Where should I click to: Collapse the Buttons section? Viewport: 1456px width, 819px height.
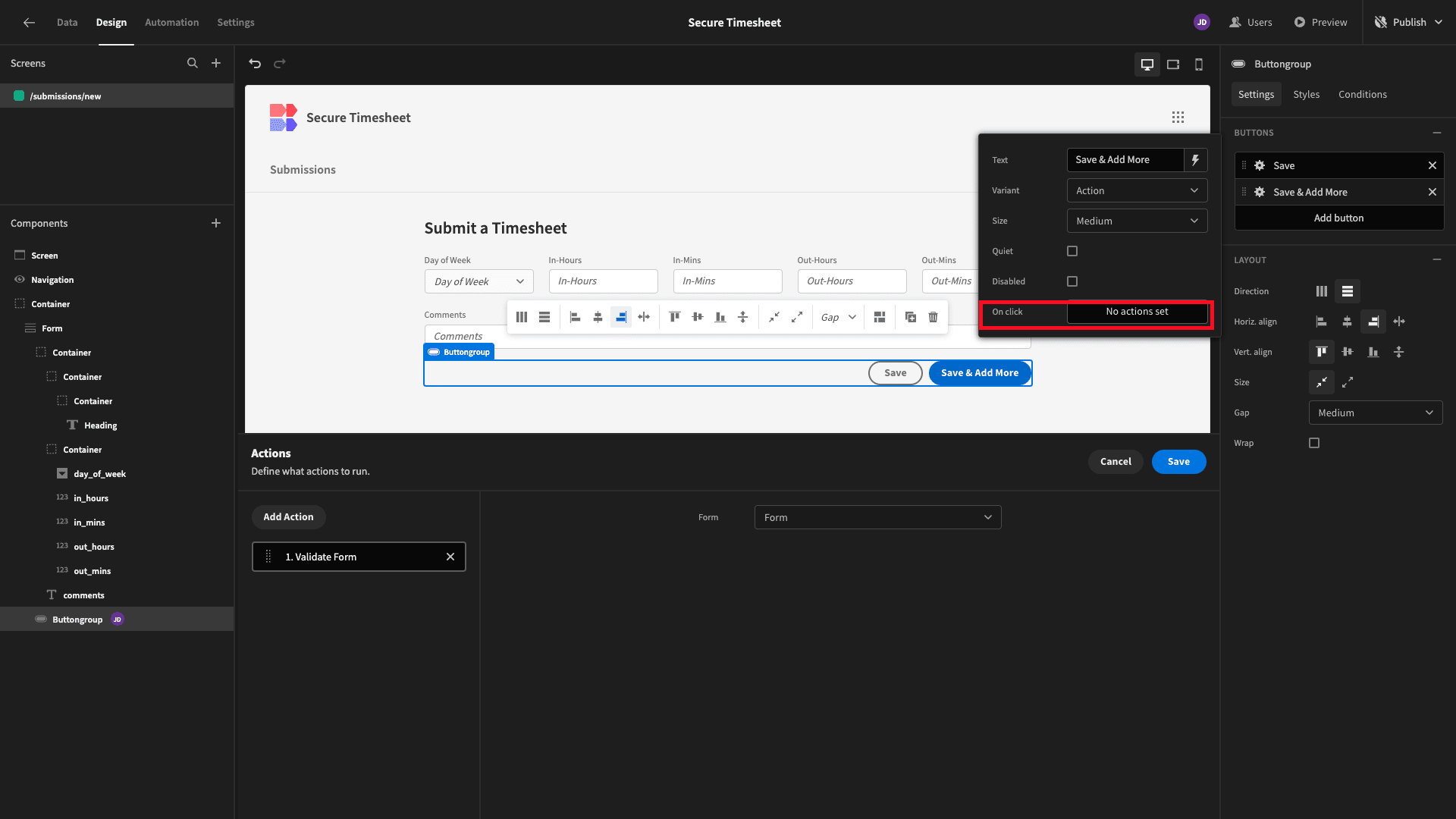click(x=1437, y=133)
